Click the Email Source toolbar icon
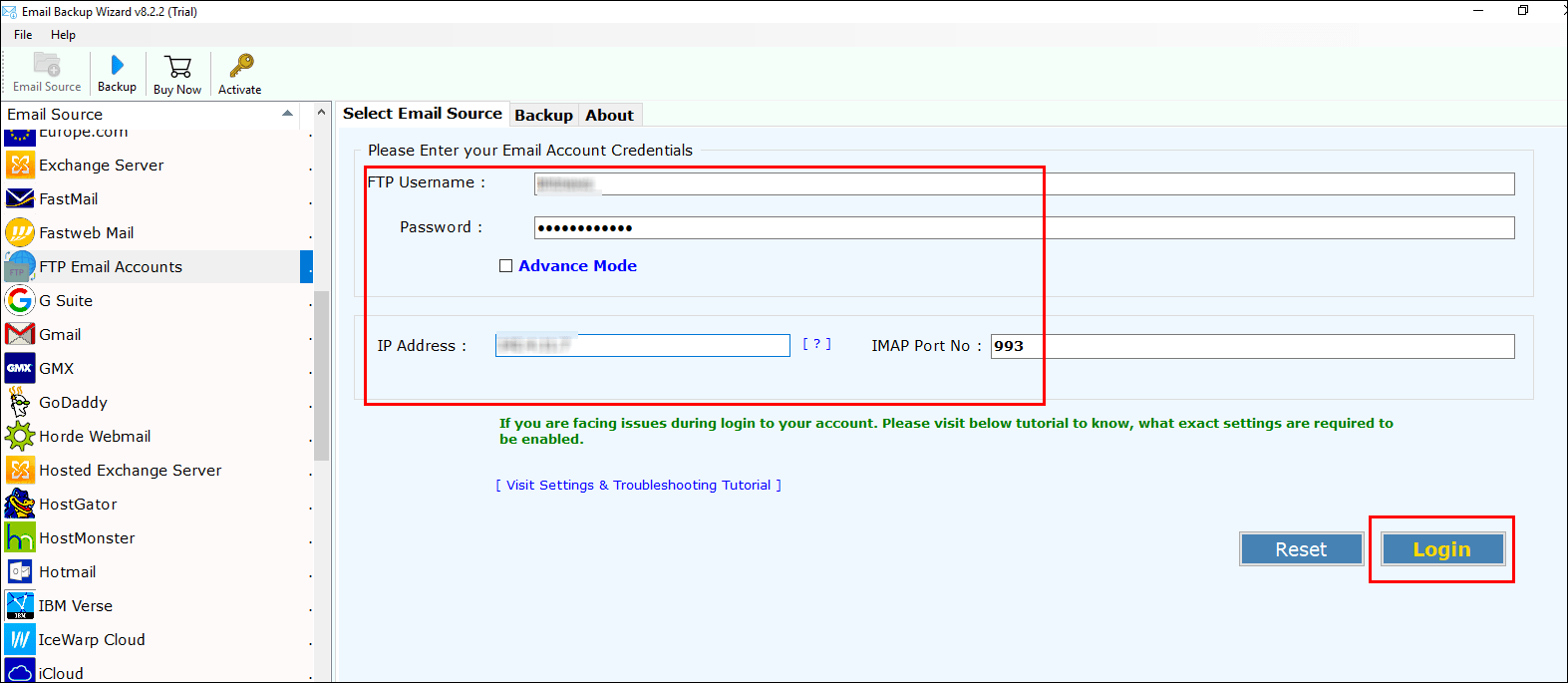The height and width of the screenshot is (683, 1568). (x=47, y=65)
